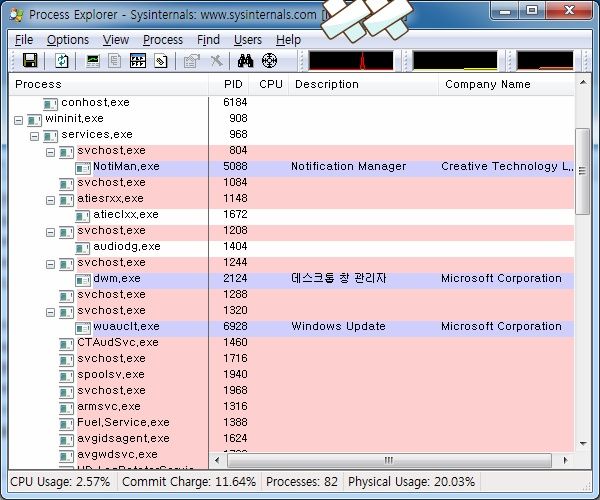Click the DLL/handle view toolbar icon
The height and width of the screenshot is (500, 600).
point(161,60)
